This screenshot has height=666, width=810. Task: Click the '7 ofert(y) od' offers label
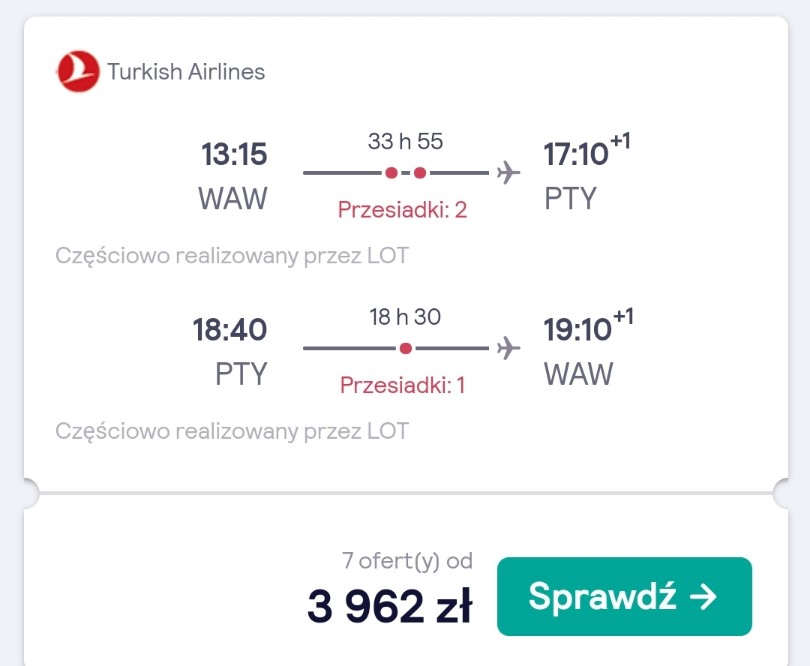coord(407,561)
